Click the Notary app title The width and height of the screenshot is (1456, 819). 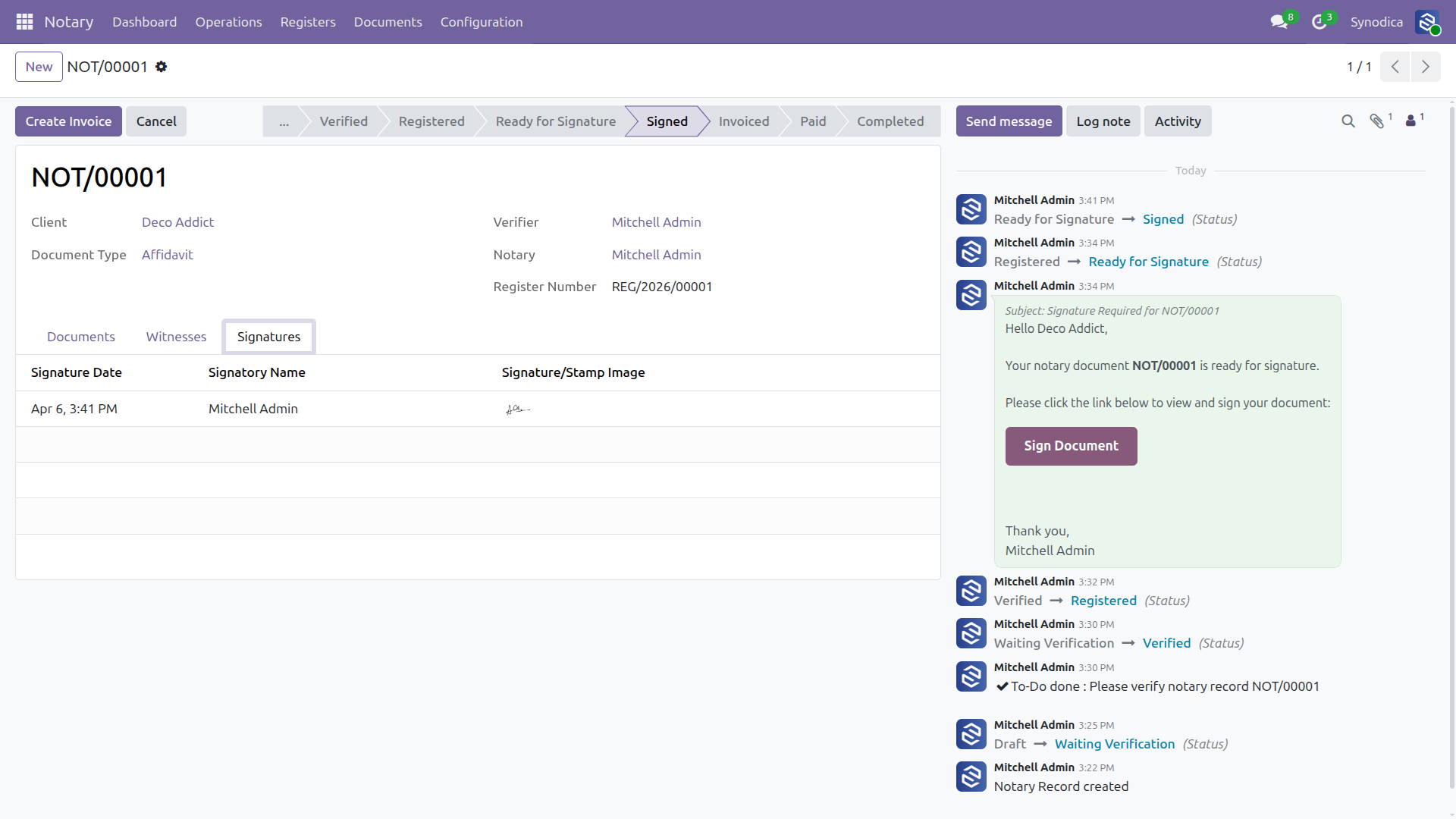[68, 22]
